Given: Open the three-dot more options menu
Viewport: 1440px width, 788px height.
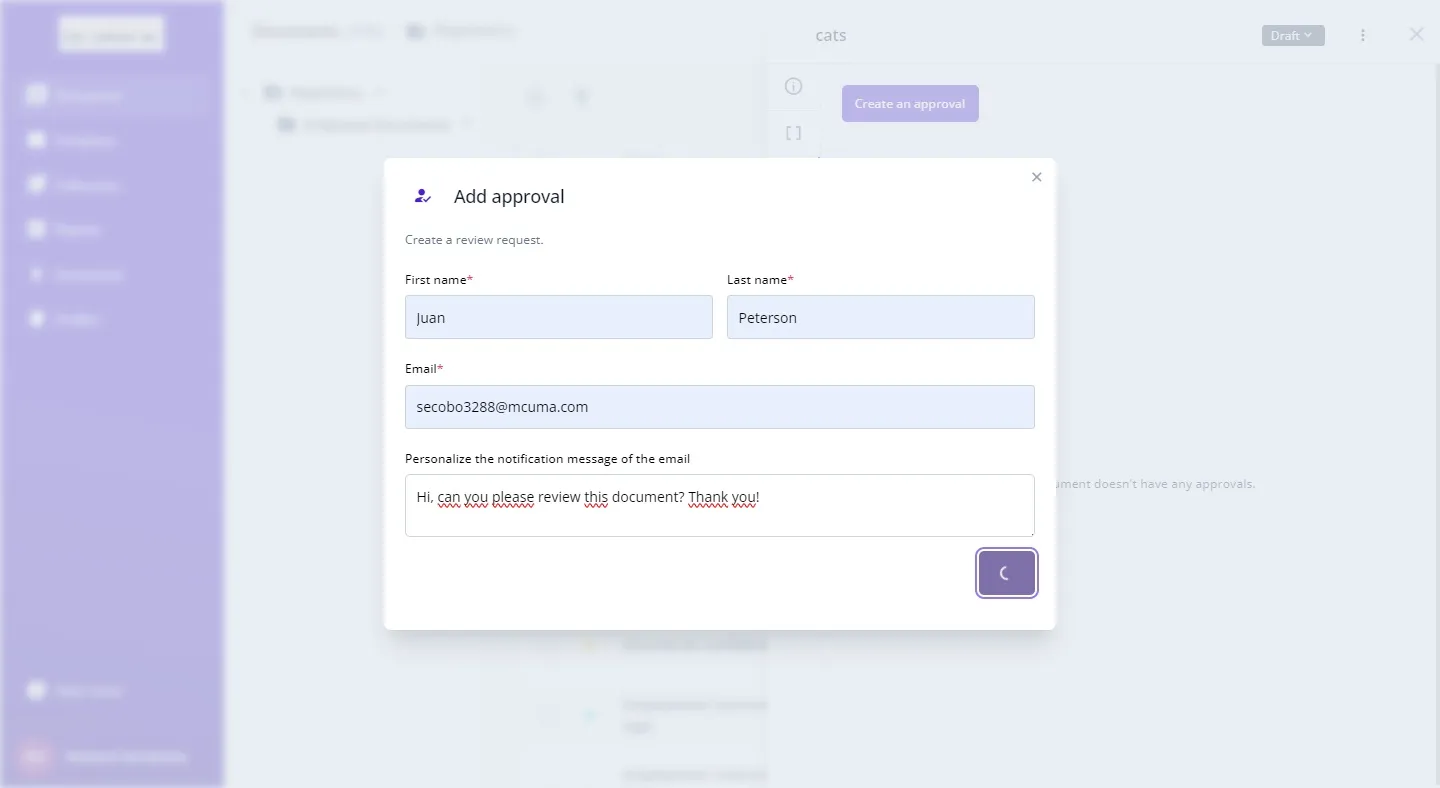Looking at the screenshot, I should point(1363,36).
